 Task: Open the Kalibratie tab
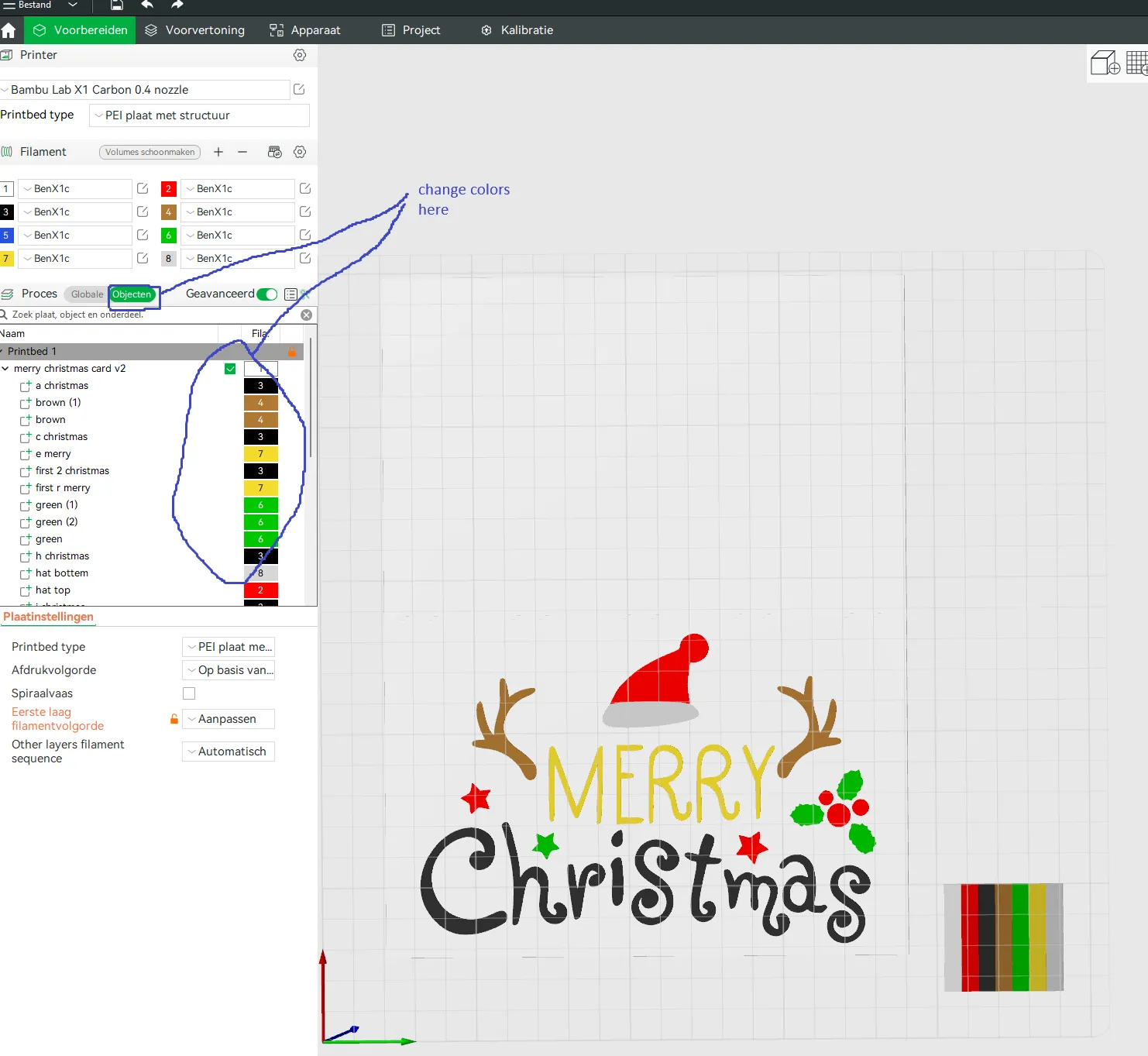click(517, 30)
